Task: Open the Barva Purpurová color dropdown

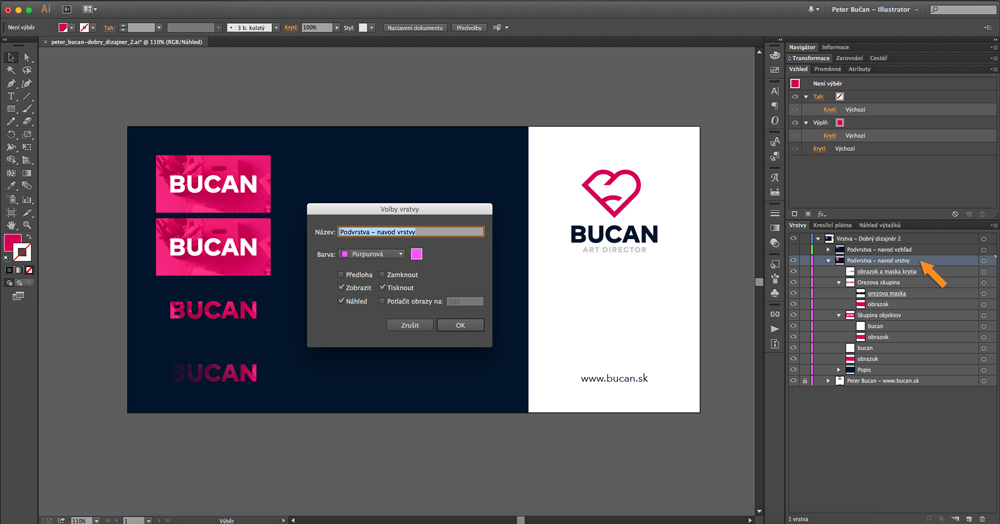Action: tap(372, 254)
